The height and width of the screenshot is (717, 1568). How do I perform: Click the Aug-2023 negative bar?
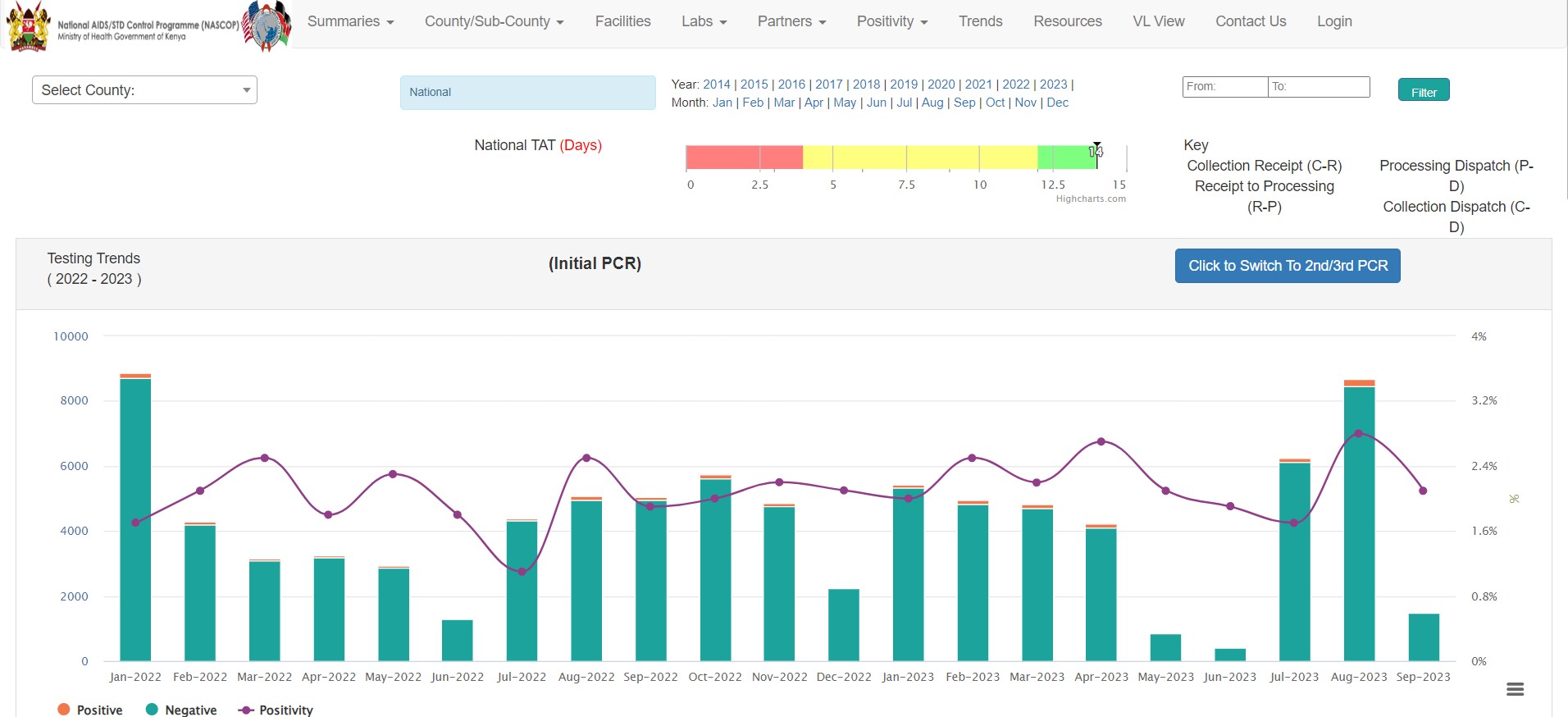[x=1359, y=525]
